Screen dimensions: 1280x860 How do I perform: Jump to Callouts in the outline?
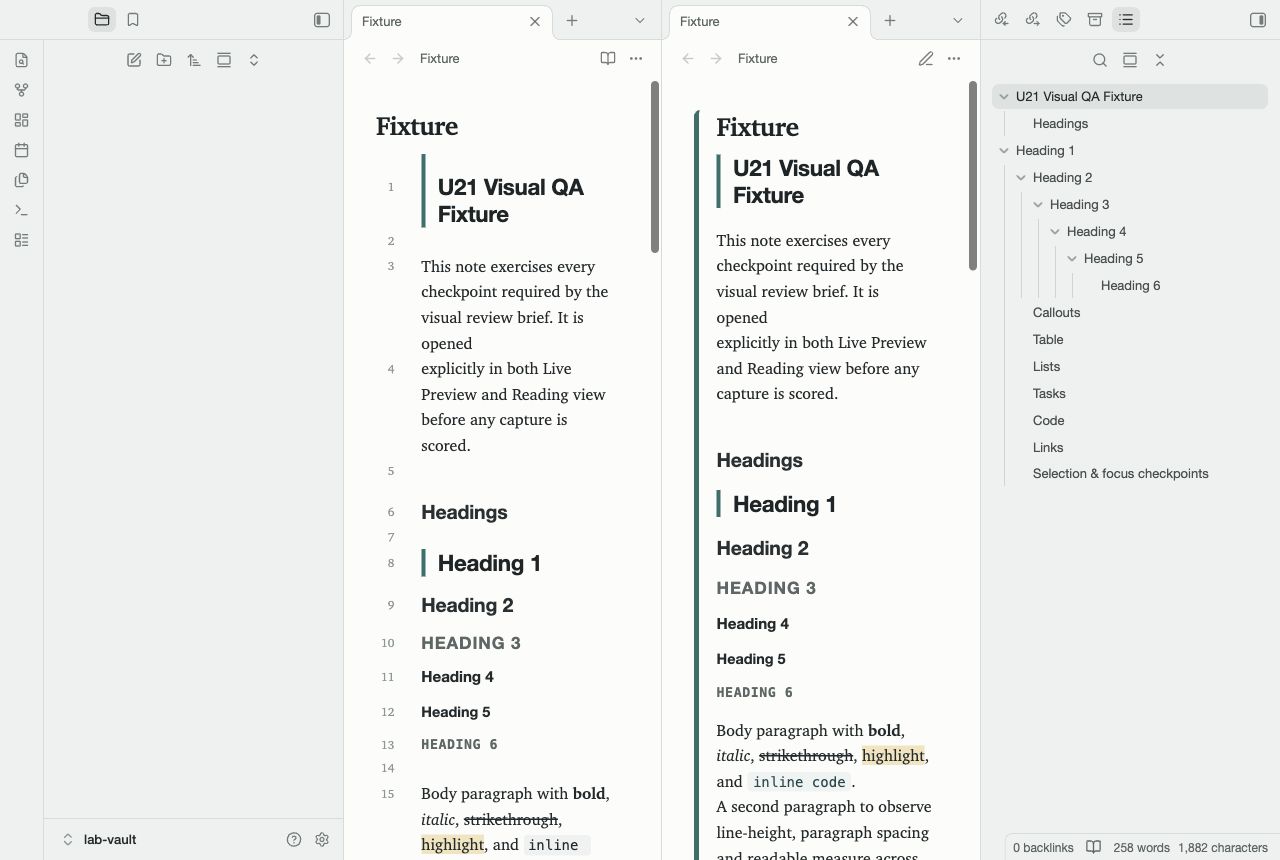point(1056,313)
